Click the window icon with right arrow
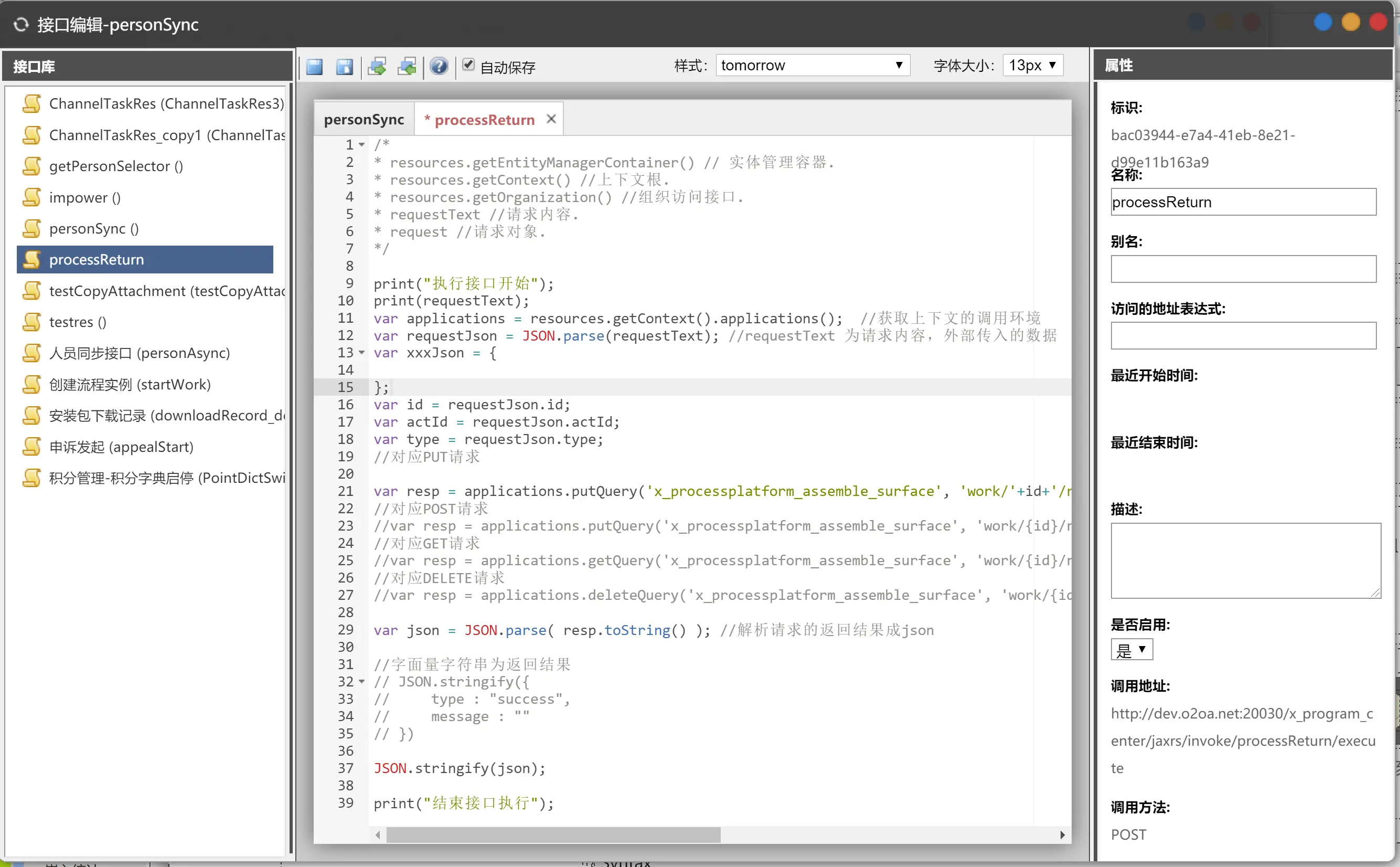Viewport: 1400px width, 867px height. tap(377, 67)
